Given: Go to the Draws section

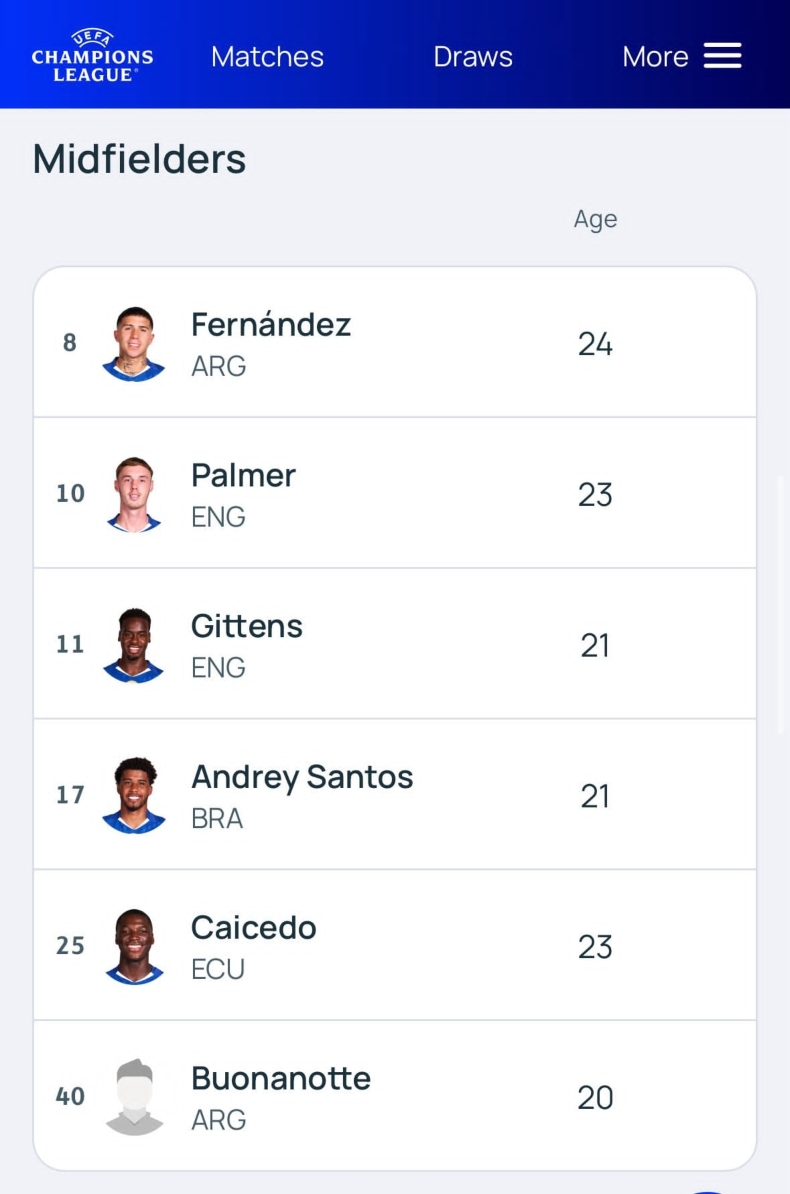Looking at the screenshot, I should coord(472,57).
